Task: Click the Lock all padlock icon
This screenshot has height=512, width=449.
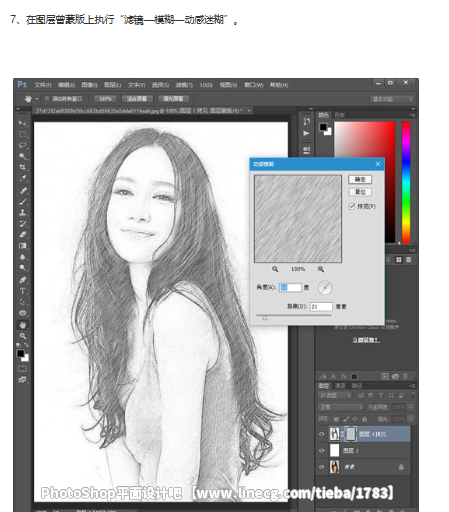Action: [x=364, y=419]
